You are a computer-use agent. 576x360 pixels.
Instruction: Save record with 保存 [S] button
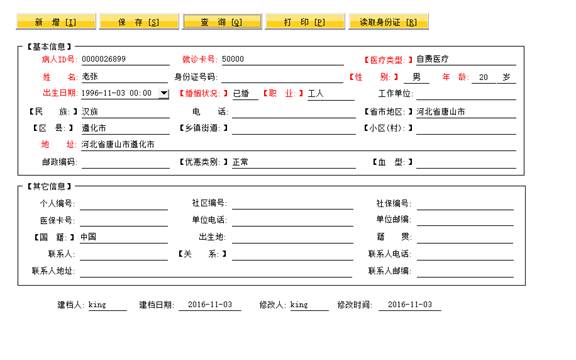coord(139,22)
